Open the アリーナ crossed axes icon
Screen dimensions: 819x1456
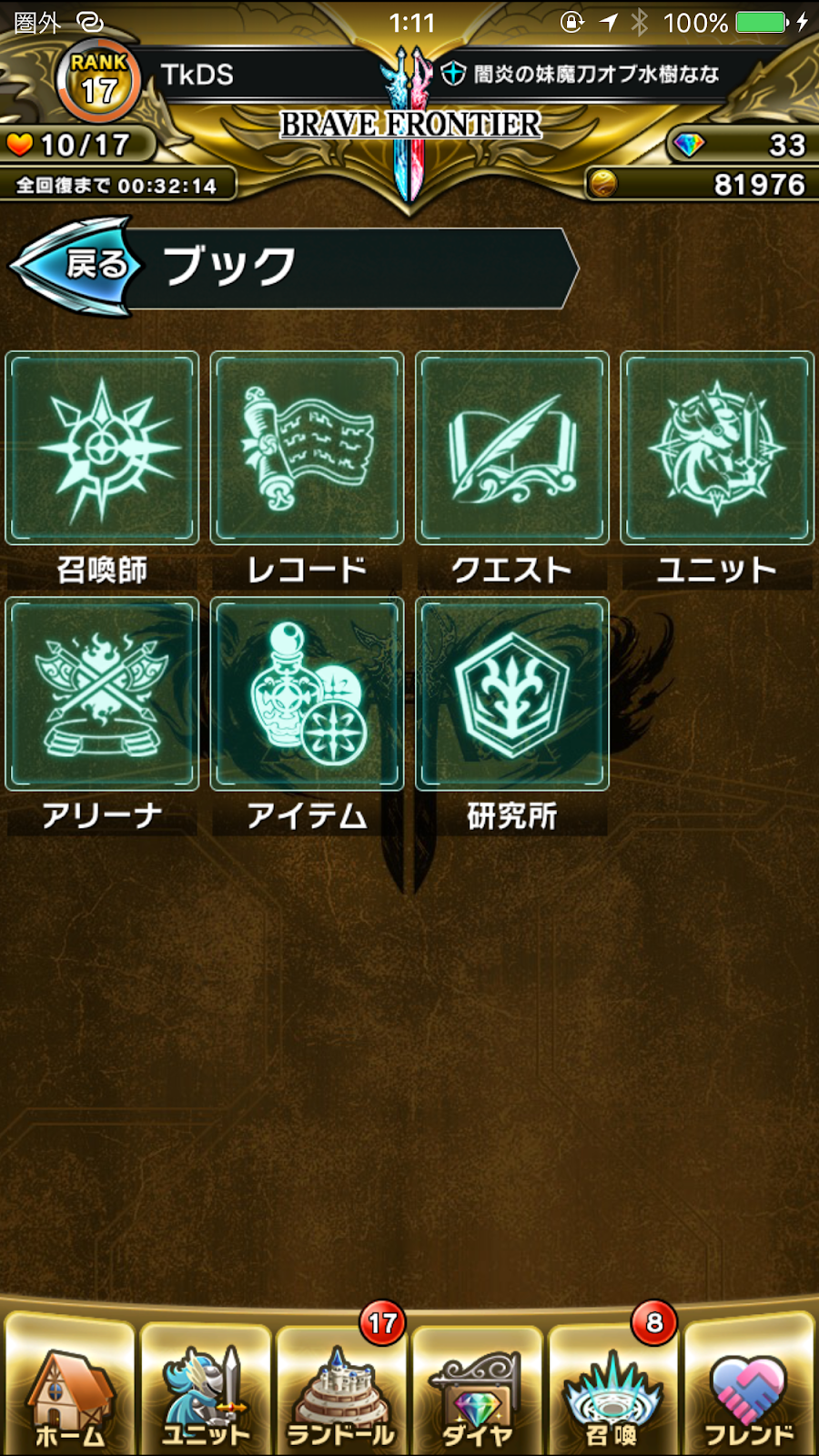click(x=102, y=693)
